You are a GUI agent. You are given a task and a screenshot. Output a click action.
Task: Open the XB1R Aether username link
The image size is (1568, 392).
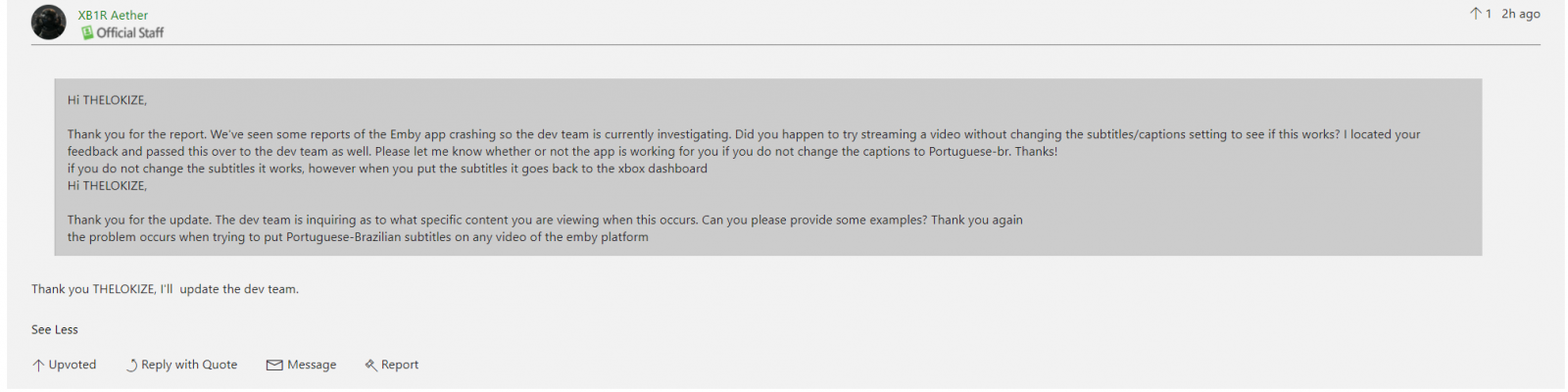(x=113, y=15)
